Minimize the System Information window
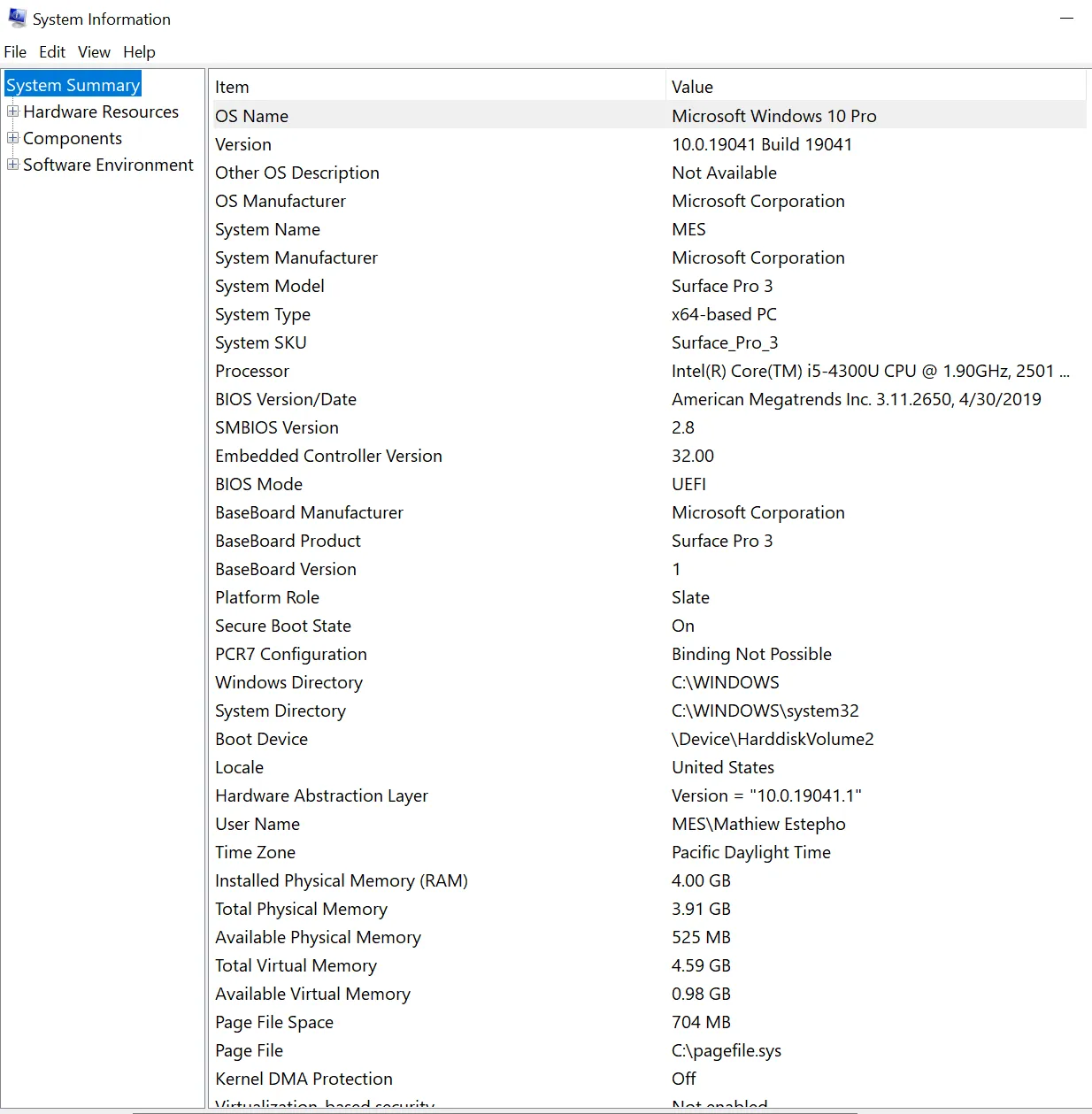The width and height of the screenshot is (1092, 1114). coord(1066,19)
